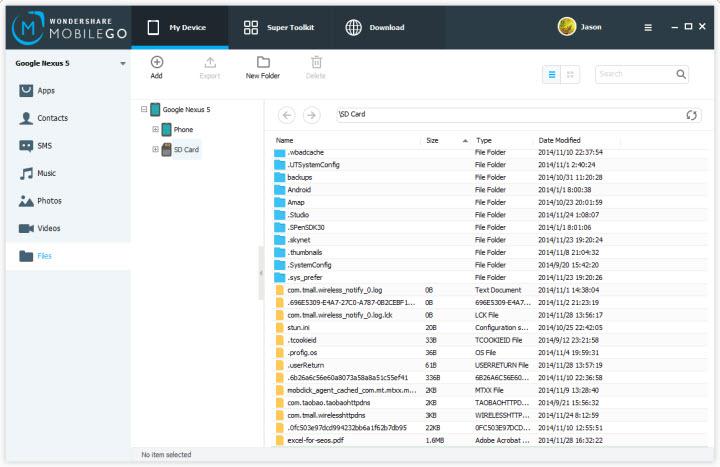
Task: Select the Amap folder
Action: point(489,202)
